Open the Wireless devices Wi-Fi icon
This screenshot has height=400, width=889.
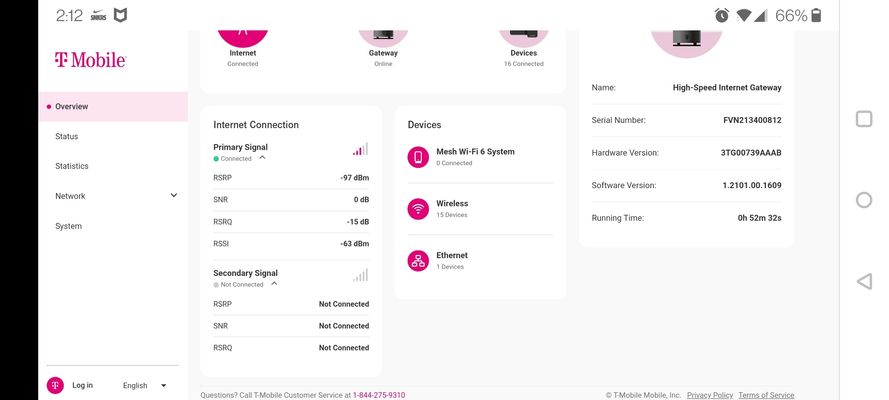(418, 209)
